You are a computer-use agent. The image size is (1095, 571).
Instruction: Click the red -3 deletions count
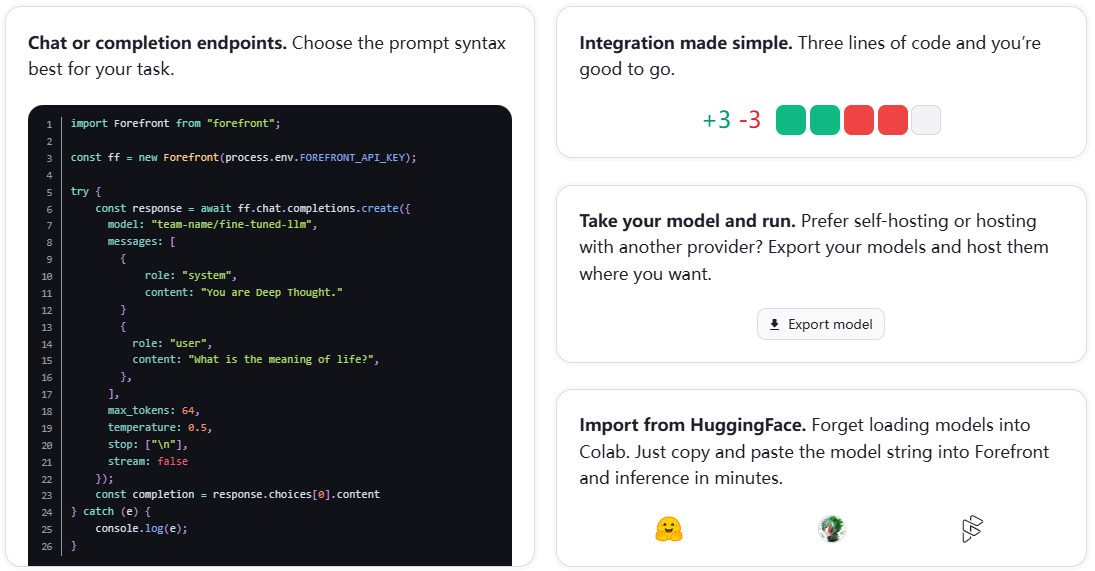pyautogui.click(x=750, y=121)
